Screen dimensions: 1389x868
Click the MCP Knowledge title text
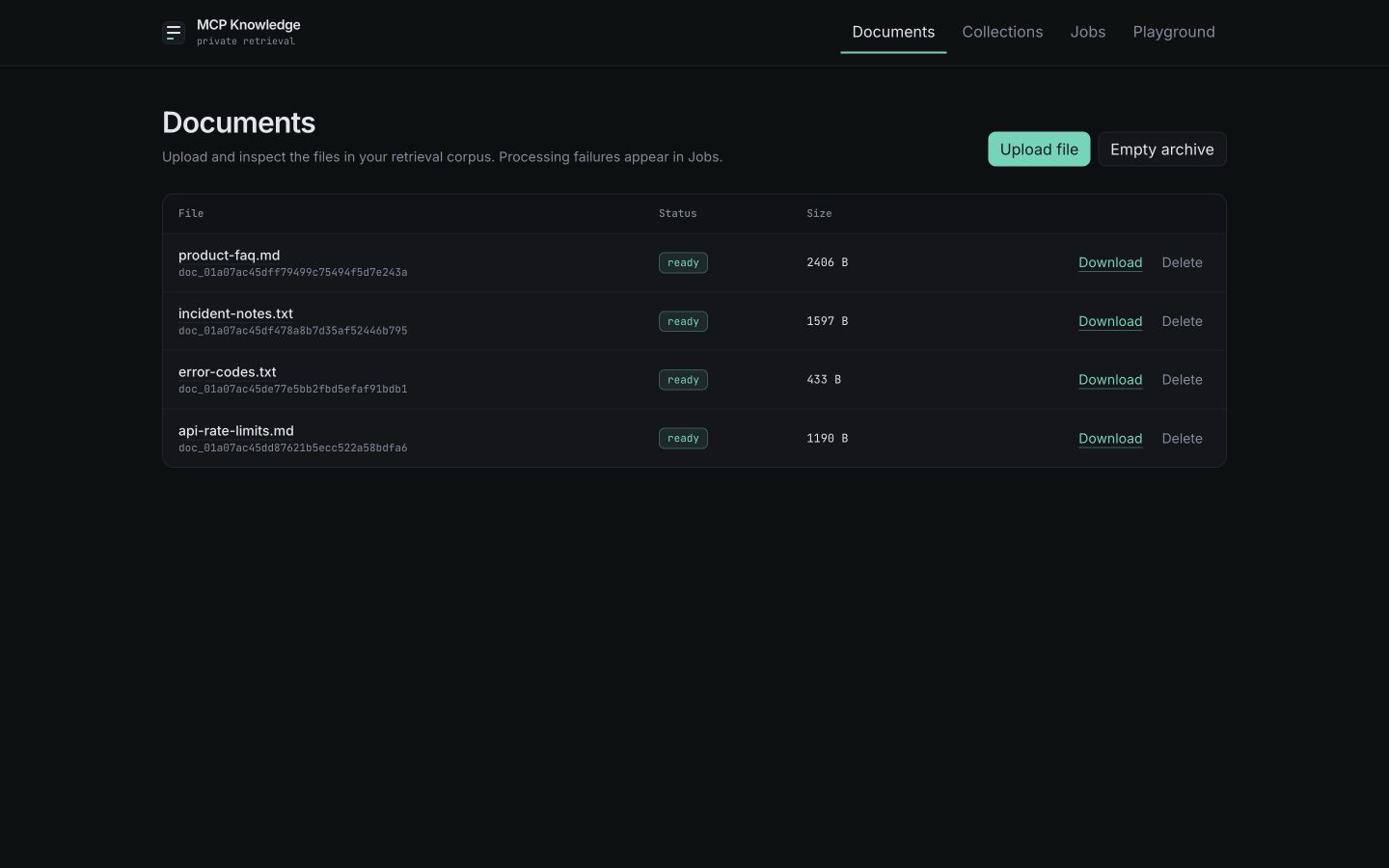(x=249, y=25)
